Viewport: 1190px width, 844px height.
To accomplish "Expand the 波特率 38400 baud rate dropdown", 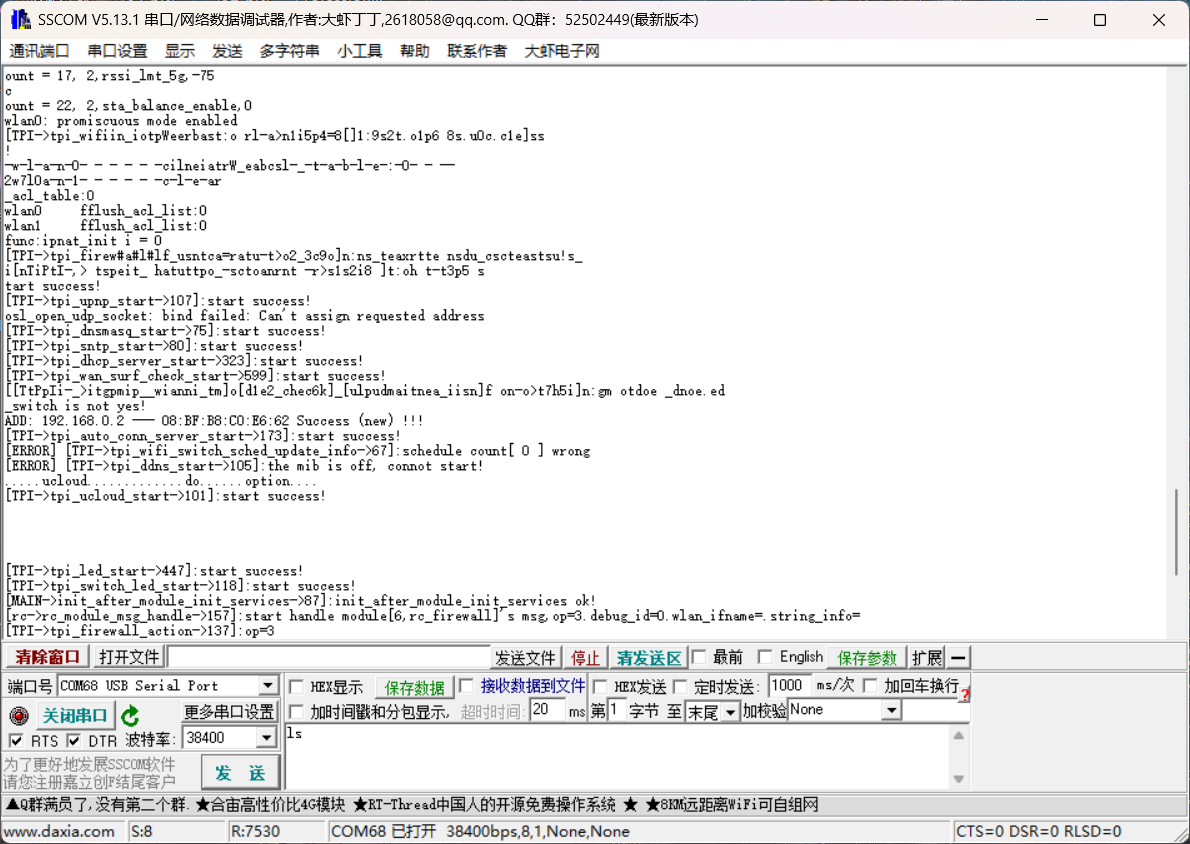I will [x=266, y=738].
